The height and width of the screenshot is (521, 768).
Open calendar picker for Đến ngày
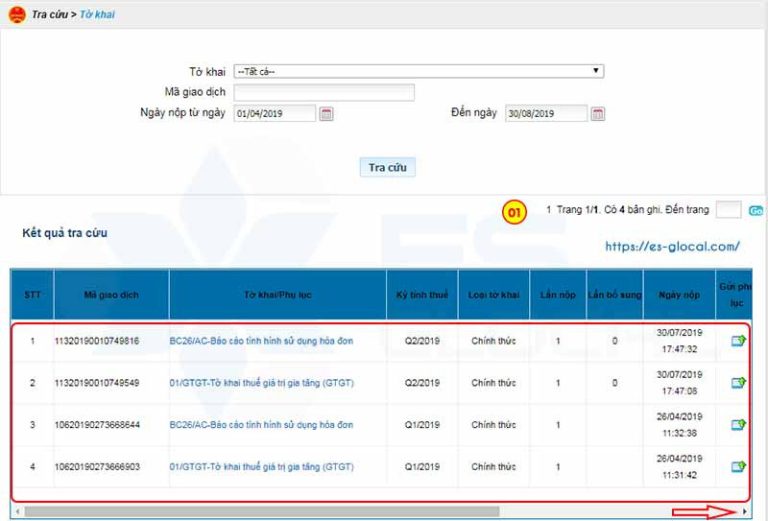598,114
